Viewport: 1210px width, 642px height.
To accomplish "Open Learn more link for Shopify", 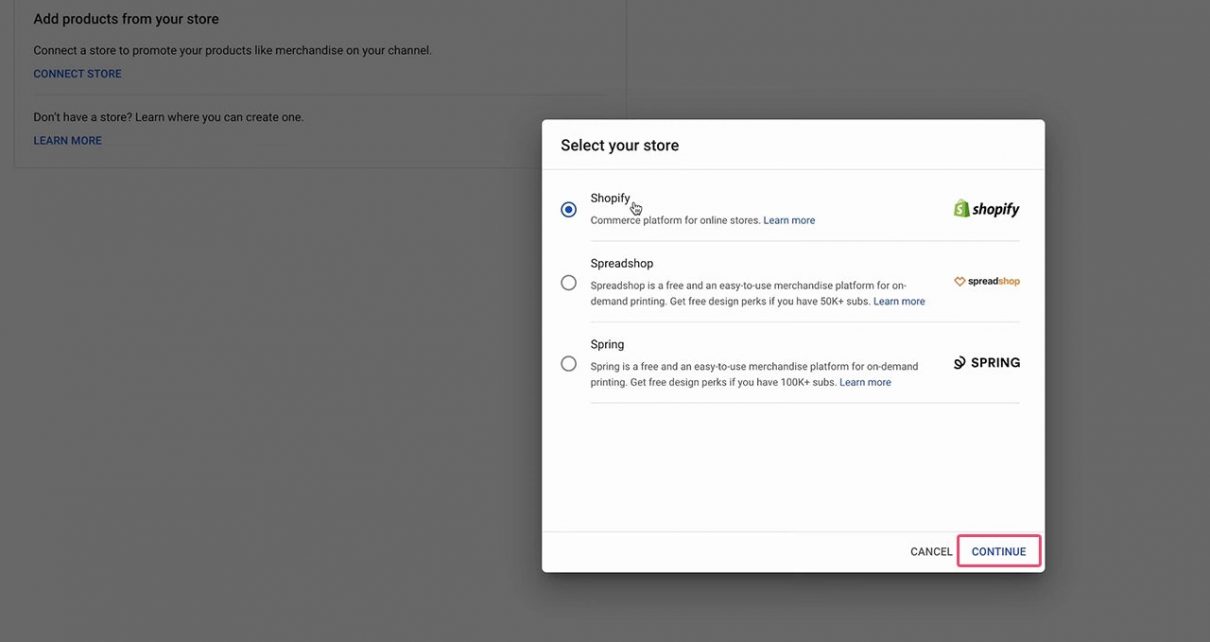I will tap(789, 220).
